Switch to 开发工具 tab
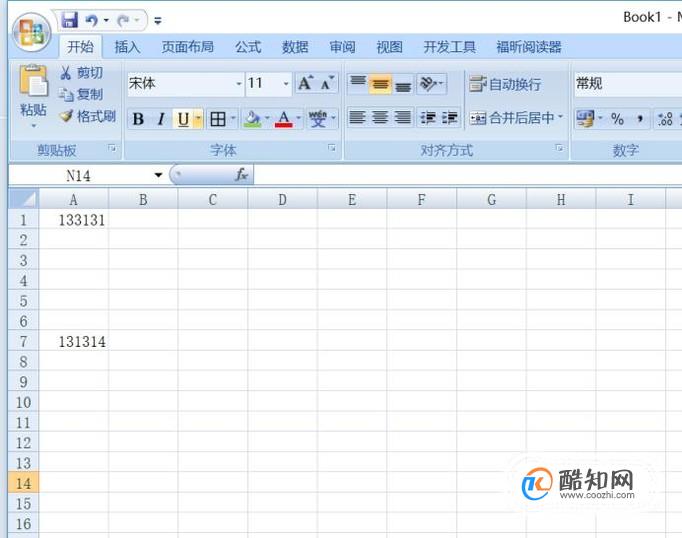The height and width of the screenshot is (538, 682). pos(449,47)
